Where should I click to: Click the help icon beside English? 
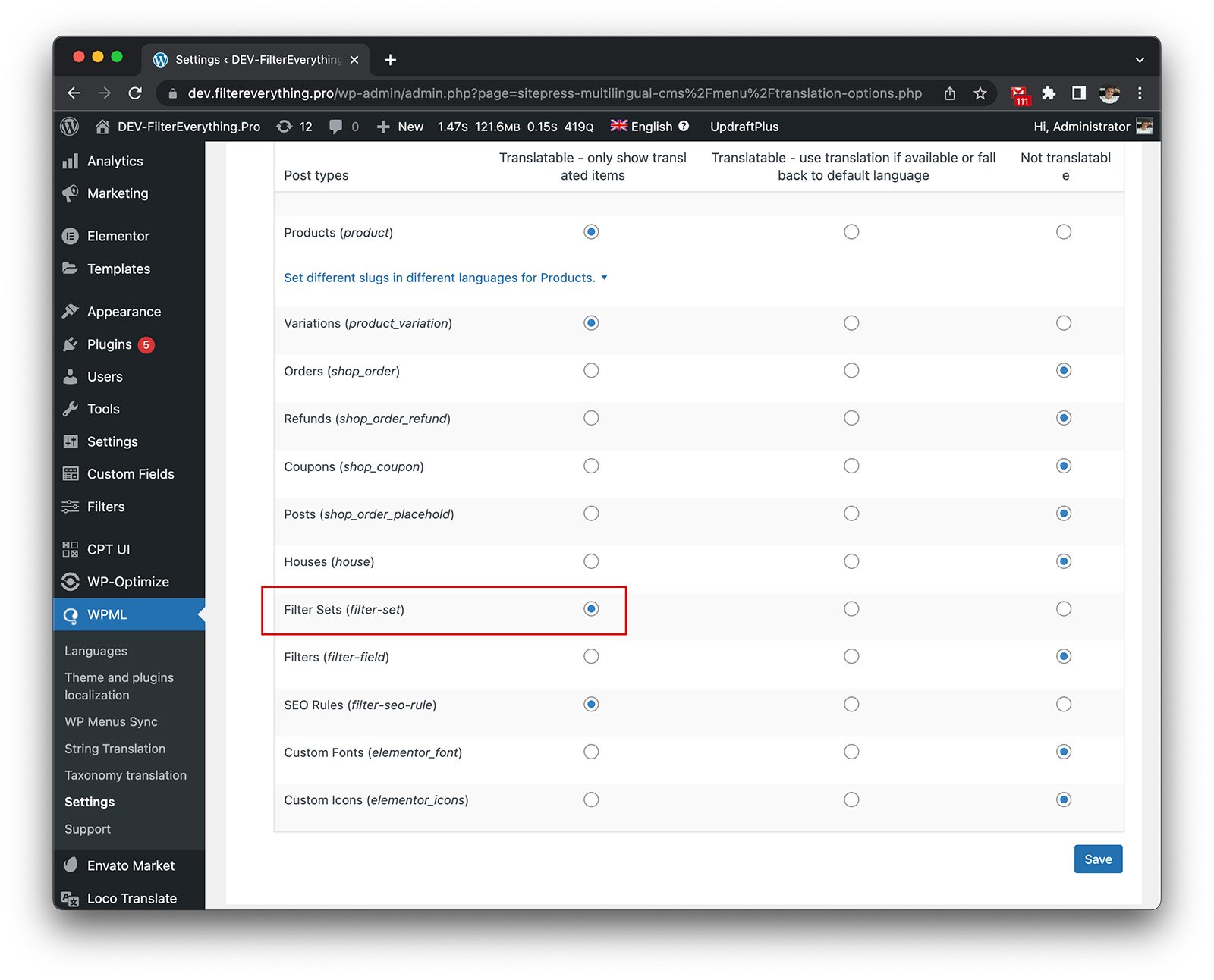pyautogui.click(x=684, y=126)
